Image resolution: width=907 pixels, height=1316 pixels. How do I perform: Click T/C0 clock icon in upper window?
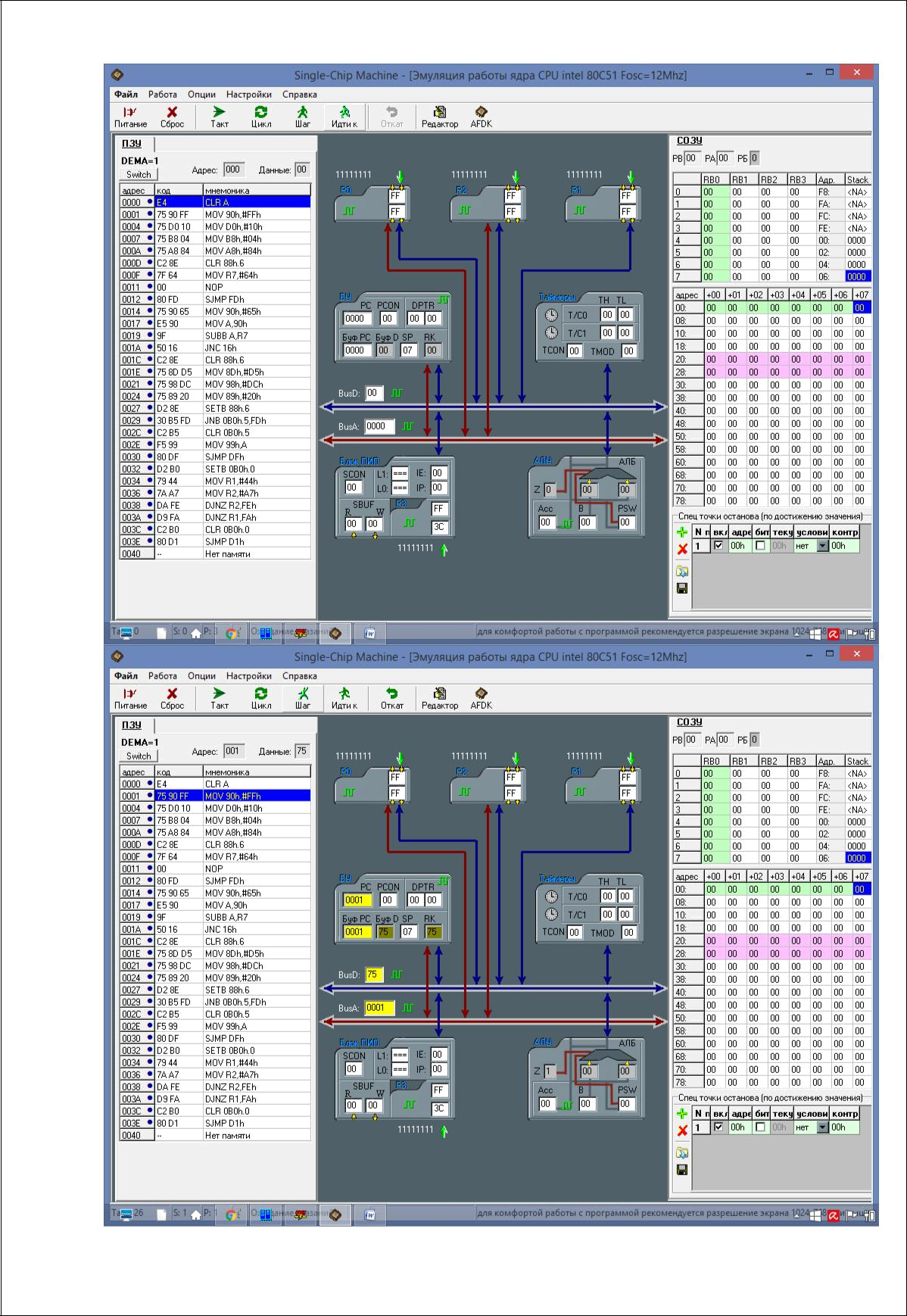tap(552, 315)
